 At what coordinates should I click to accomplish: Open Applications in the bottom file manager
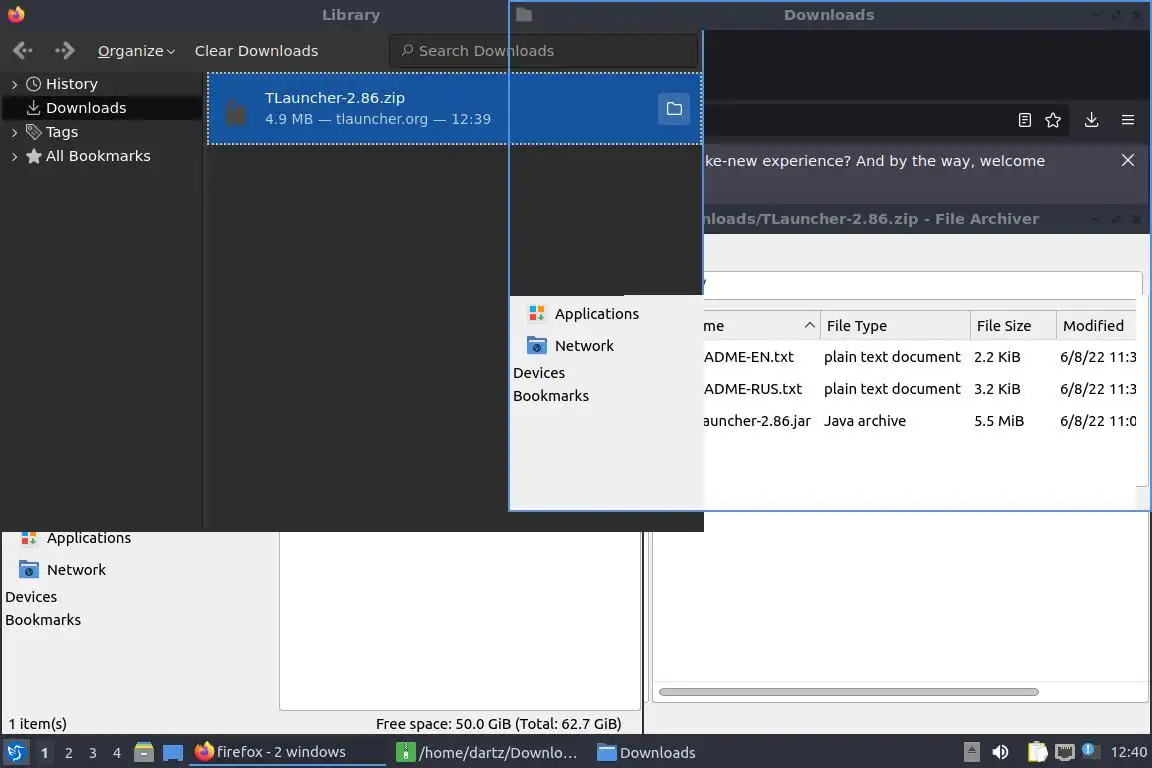coord(75,538)
